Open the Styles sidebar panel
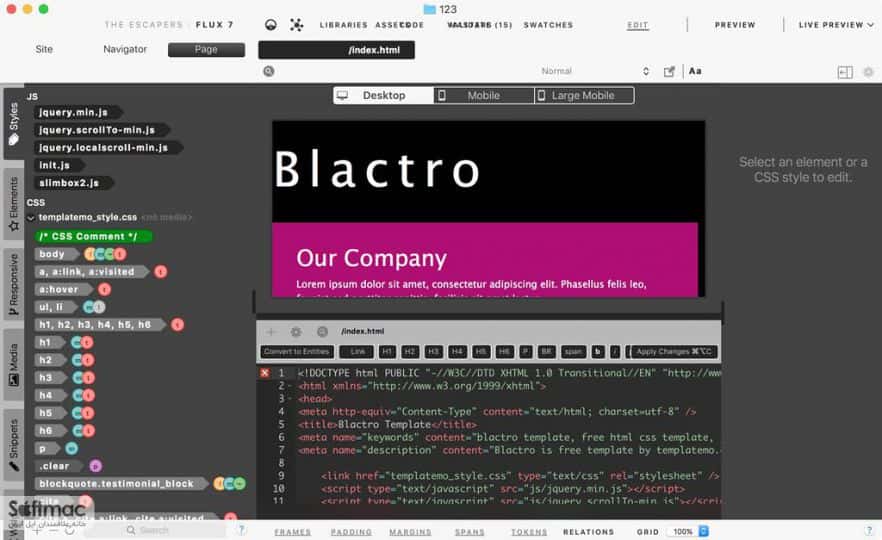 [x=14, y=123]
